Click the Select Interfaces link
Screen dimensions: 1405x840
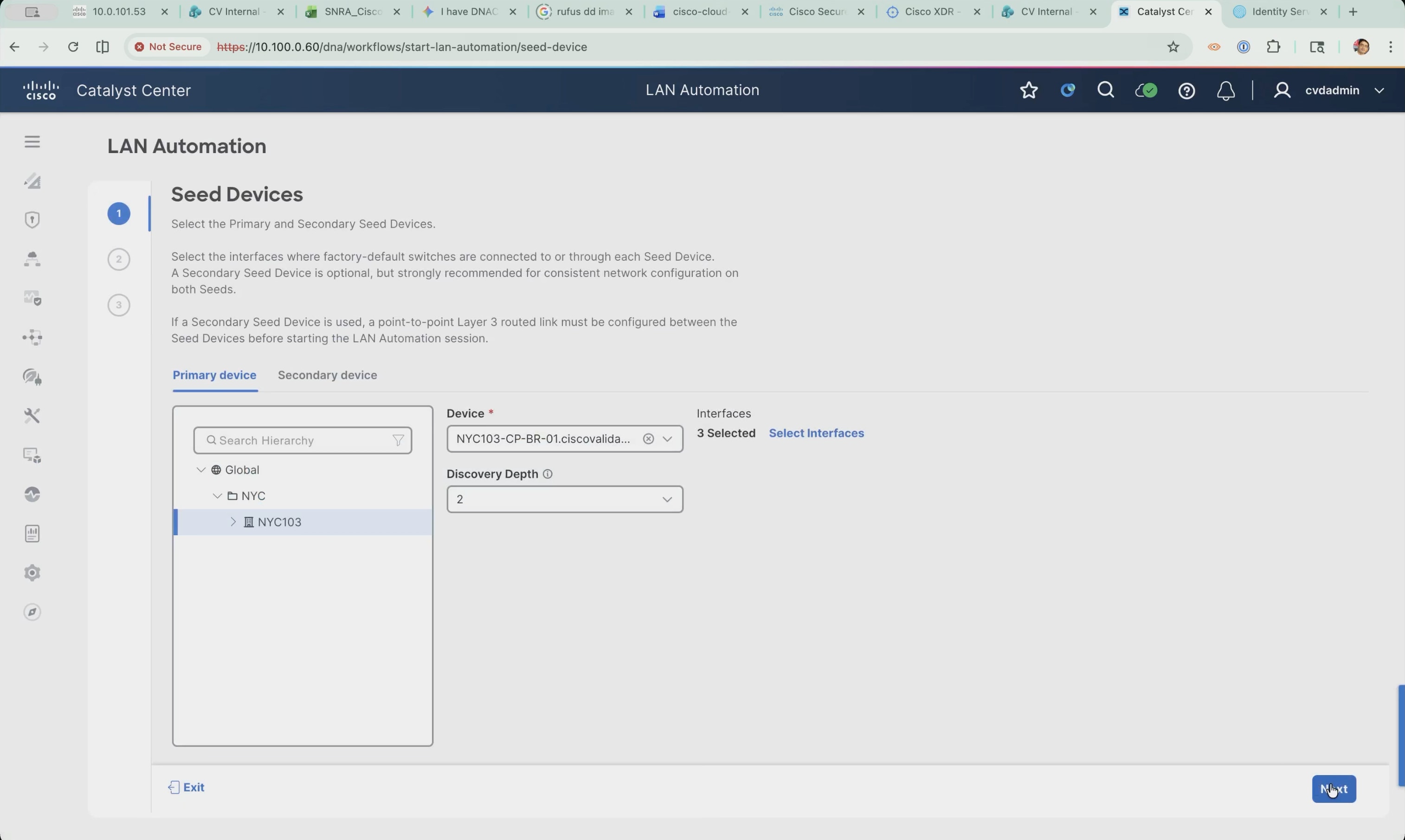tap(816, 433)
